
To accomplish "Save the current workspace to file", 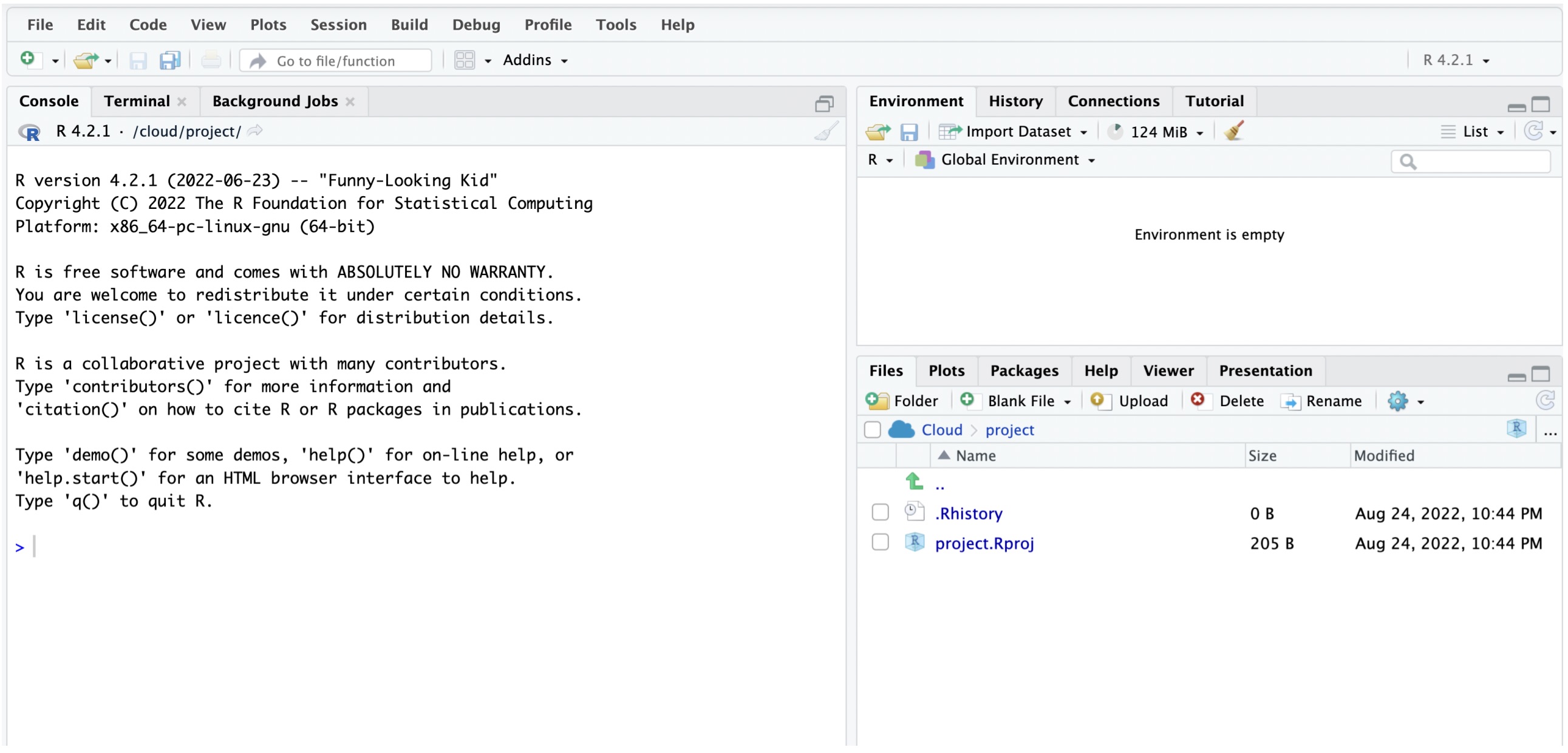I will (x=910, y=132).
